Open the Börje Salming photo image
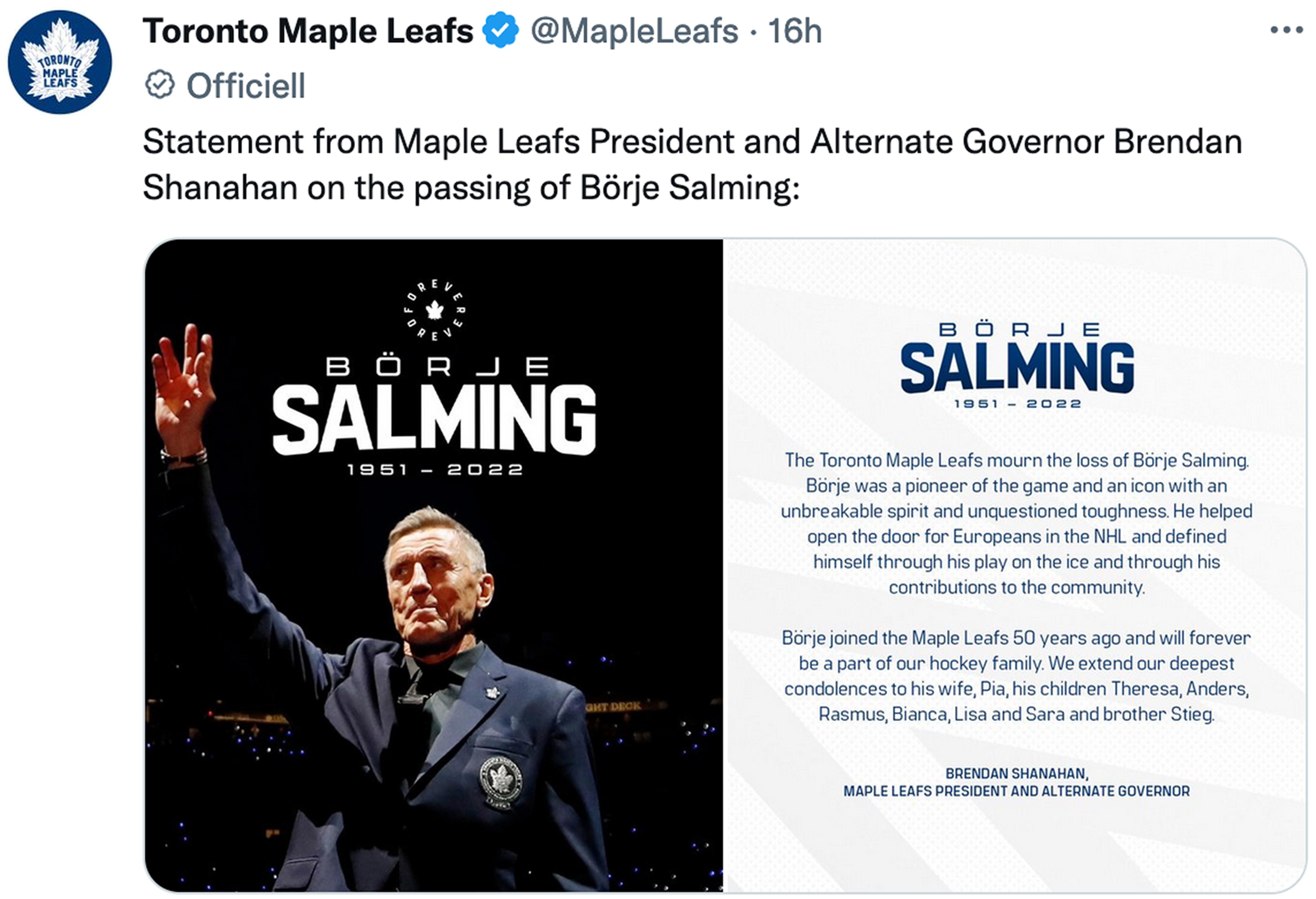The width and height of the screenshot is (1316, 899). 434,565
